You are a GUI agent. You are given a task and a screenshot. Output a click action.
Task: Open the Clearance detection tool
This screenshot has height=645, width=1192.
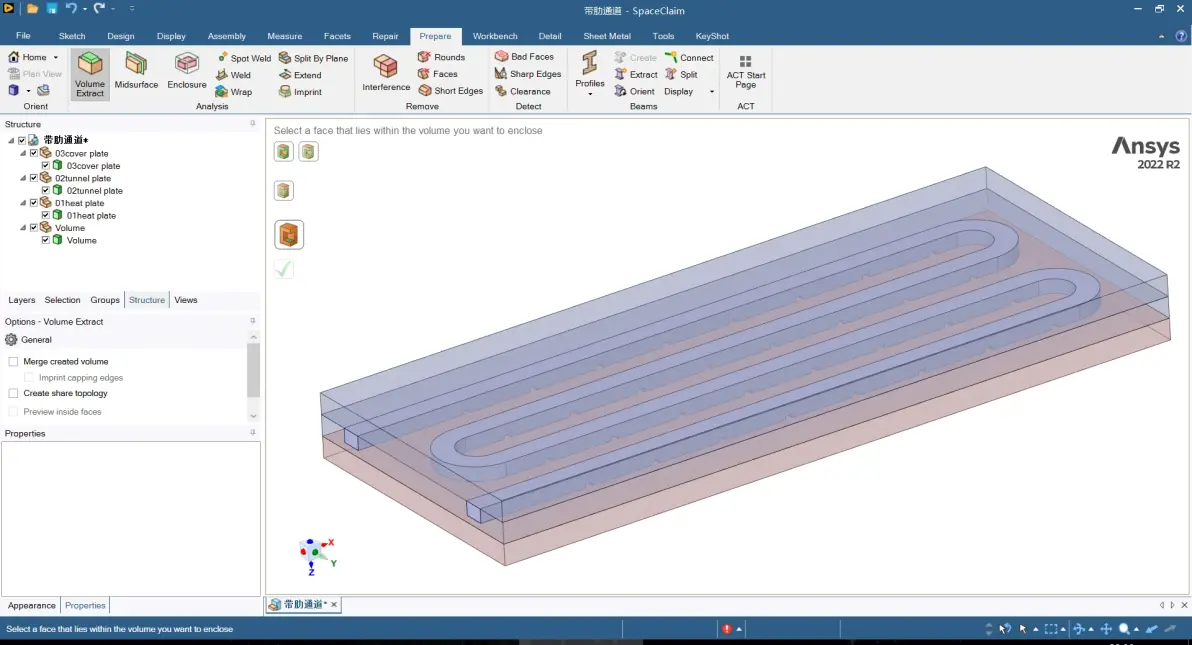point(523,91)
